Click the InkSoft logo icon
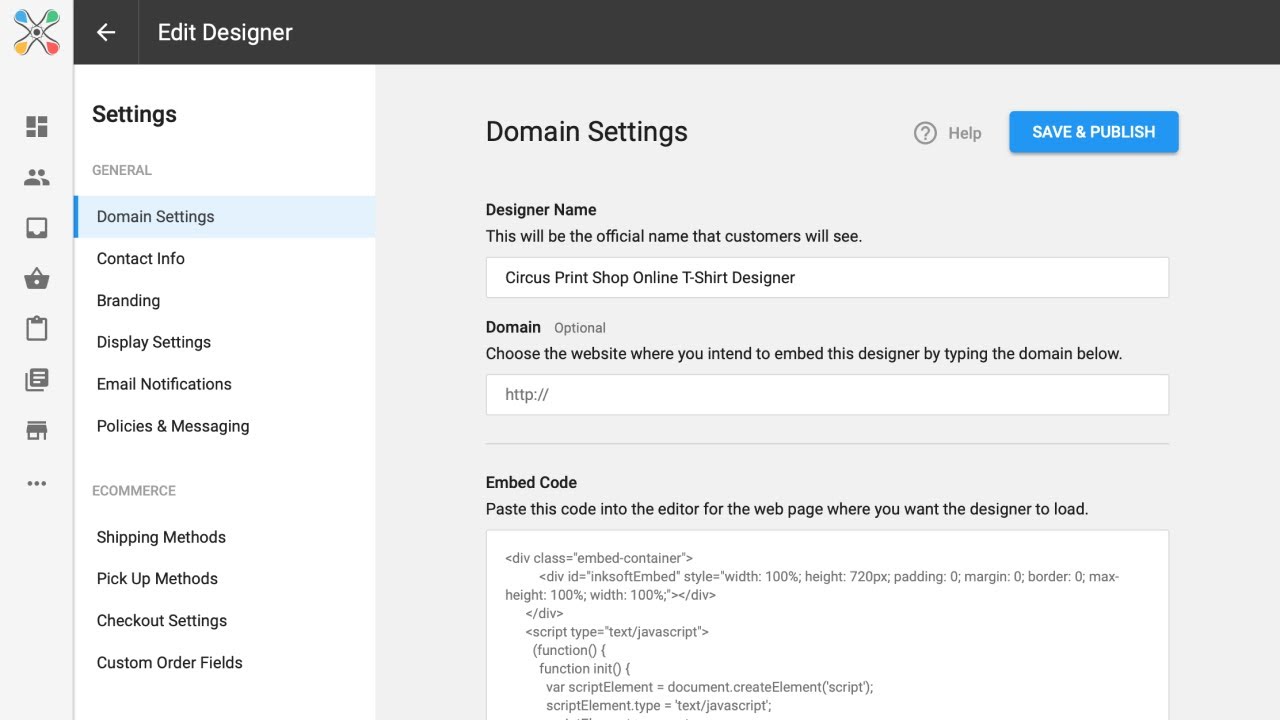1280x720 pixels. coord(36,32)
